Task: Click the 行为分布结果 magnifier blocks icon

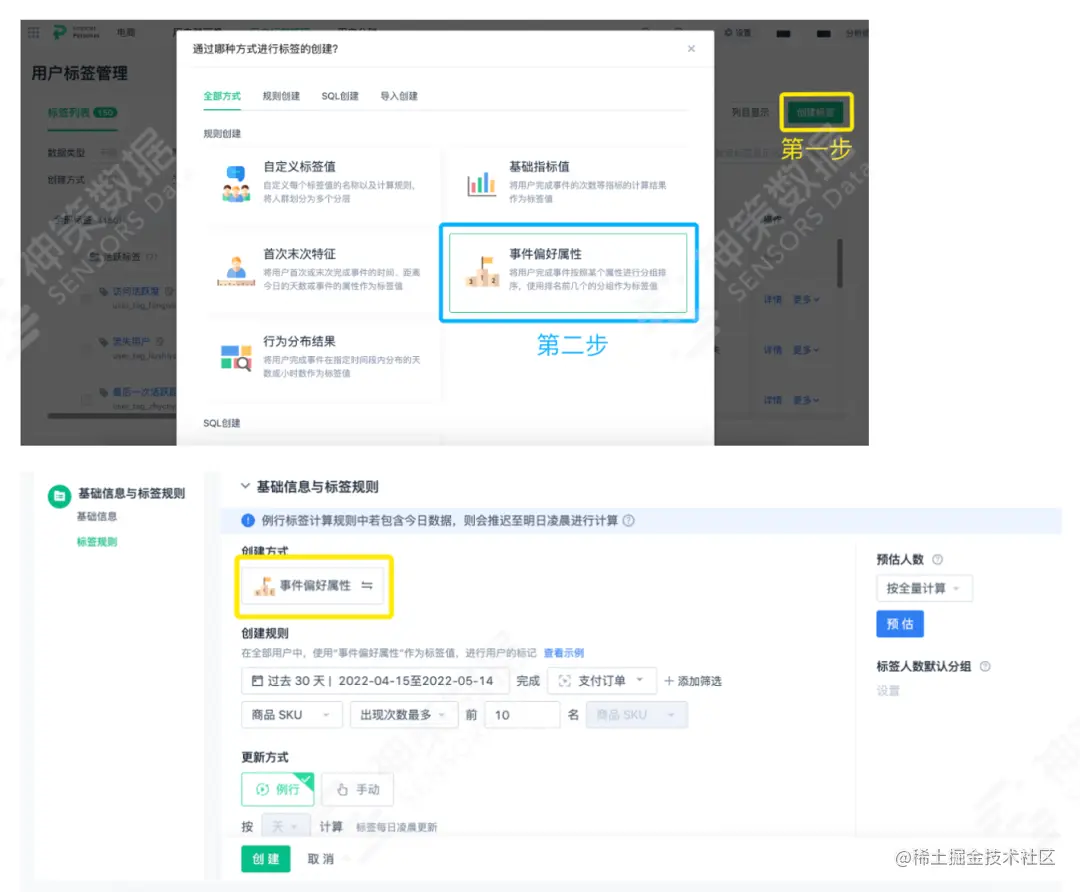Action: click(236, 358)
